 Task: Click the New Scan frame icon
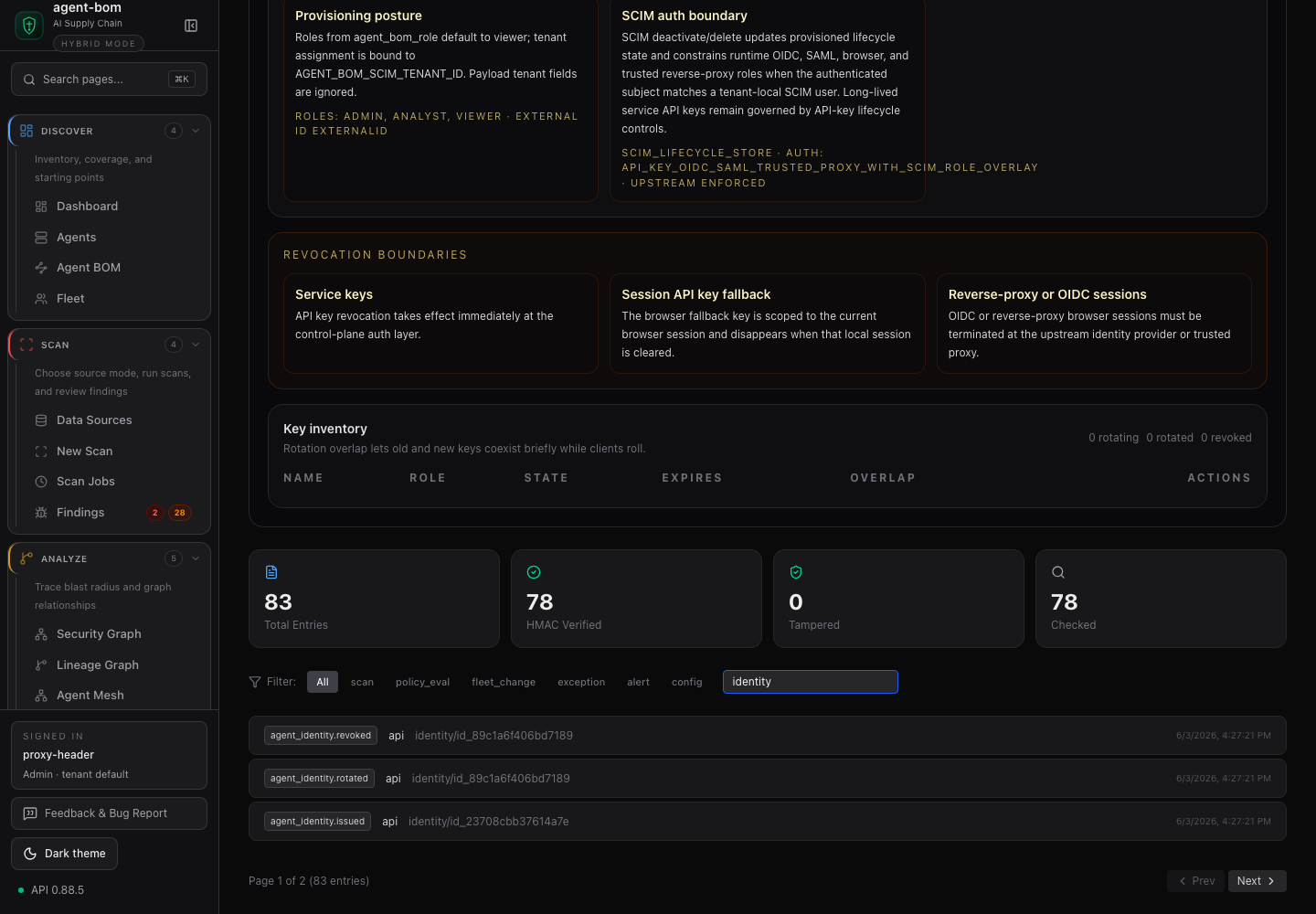coord(41,452)
